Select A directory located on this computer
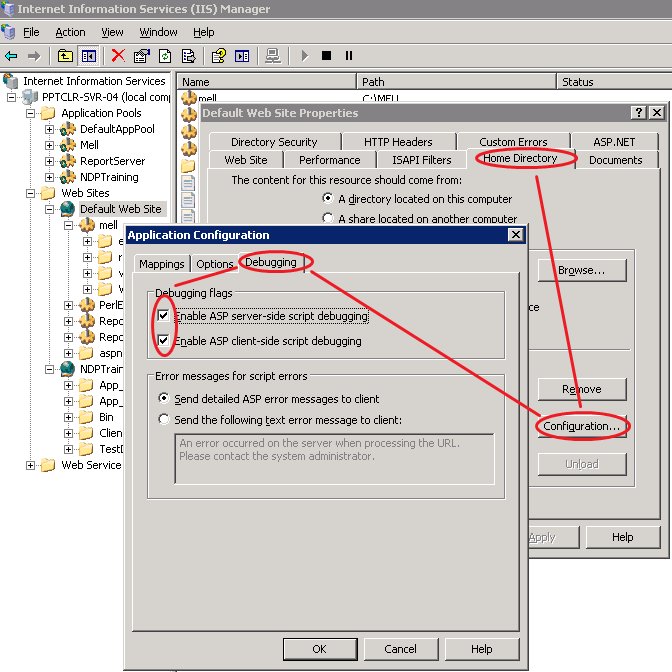 [327, 198]
